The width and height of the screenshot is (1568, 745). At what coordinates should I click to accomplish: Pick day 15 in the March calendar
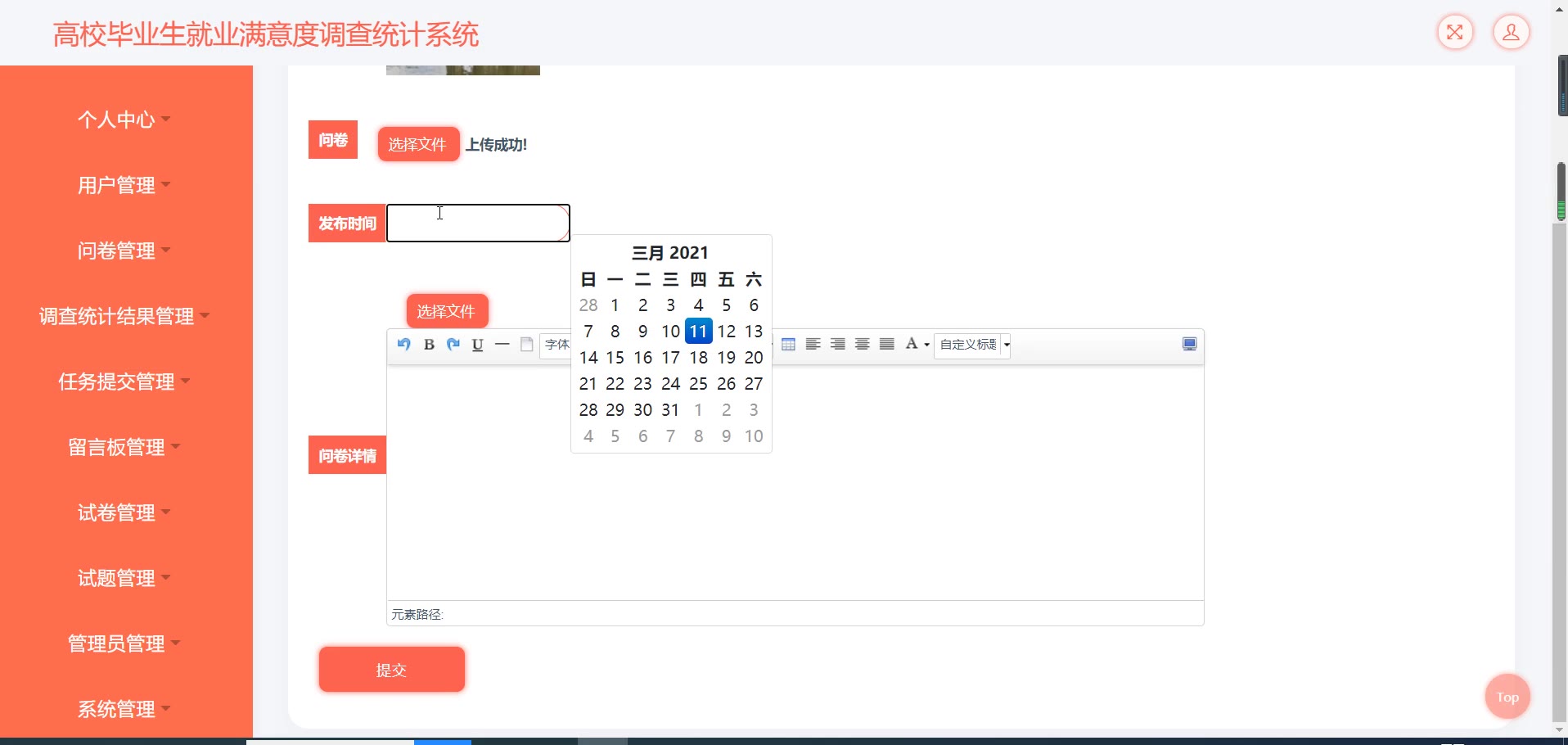(x=615, y=358)
